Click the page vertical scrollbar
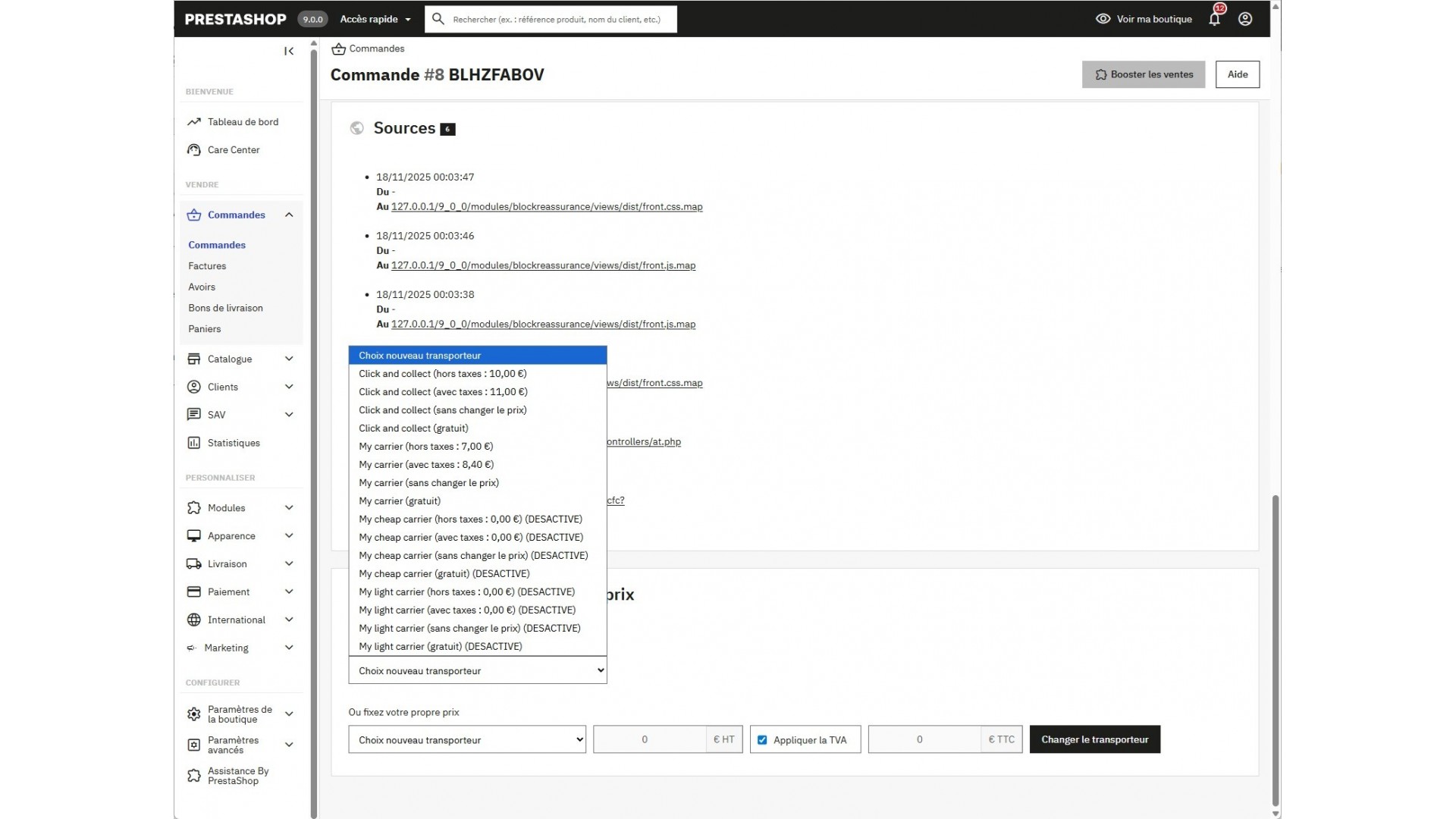Viewport: 1456px width, 819px height. tap(1276, 652)
